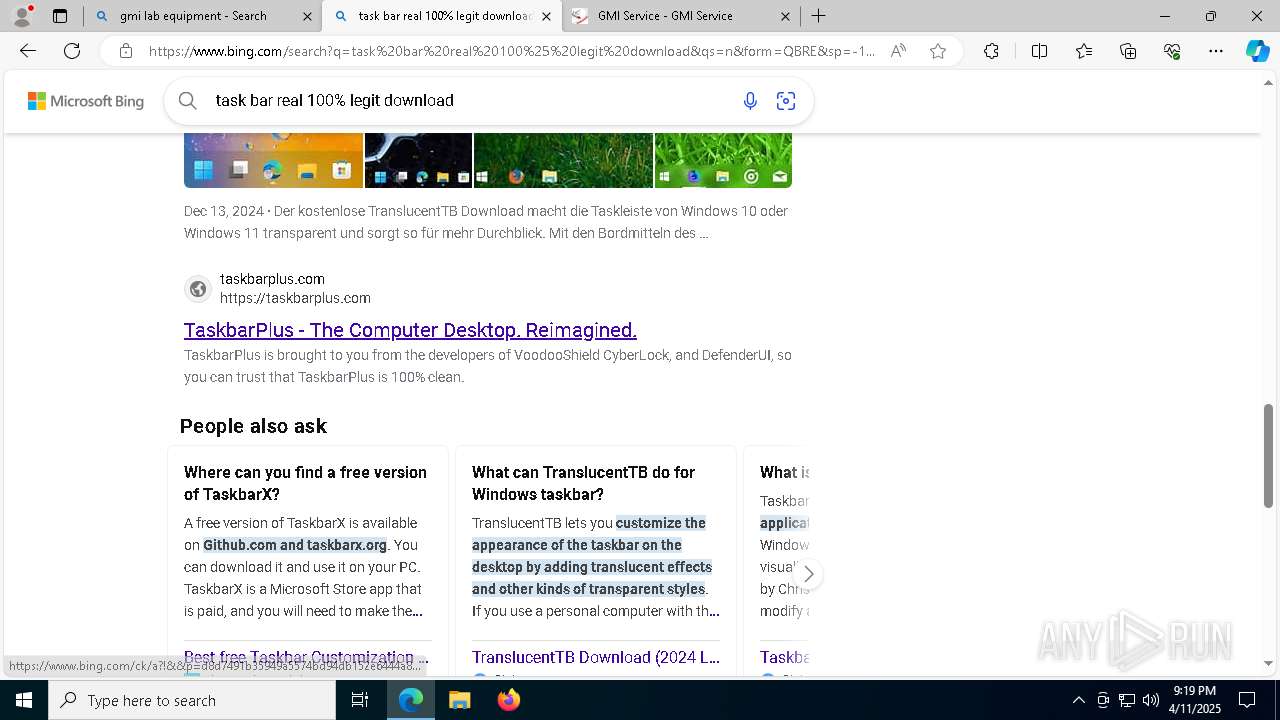Open the taskbar clock and date
This screenshot has height=720, width=1280.
[x=1194, y=700]
